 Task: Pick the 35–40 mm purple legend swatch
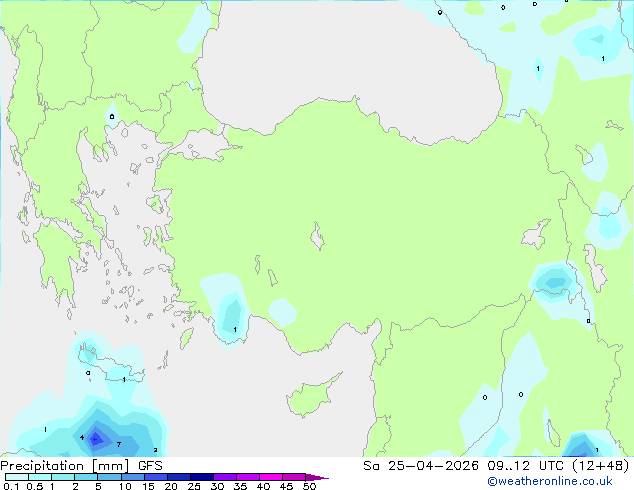[248, 477]
